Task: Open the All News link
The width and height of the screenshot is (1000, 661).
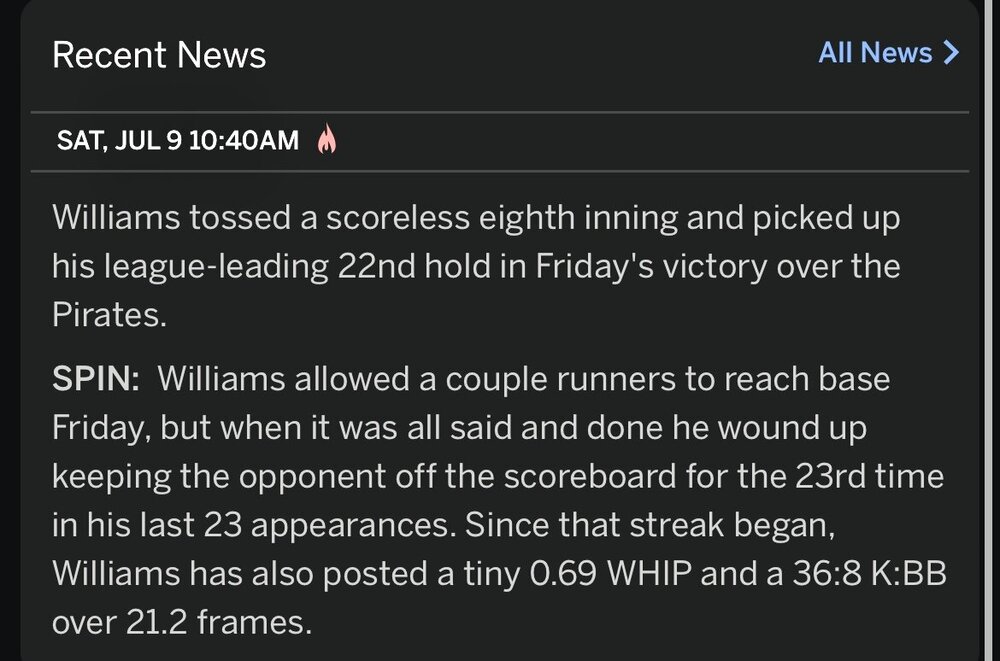Action: (875, 53)
